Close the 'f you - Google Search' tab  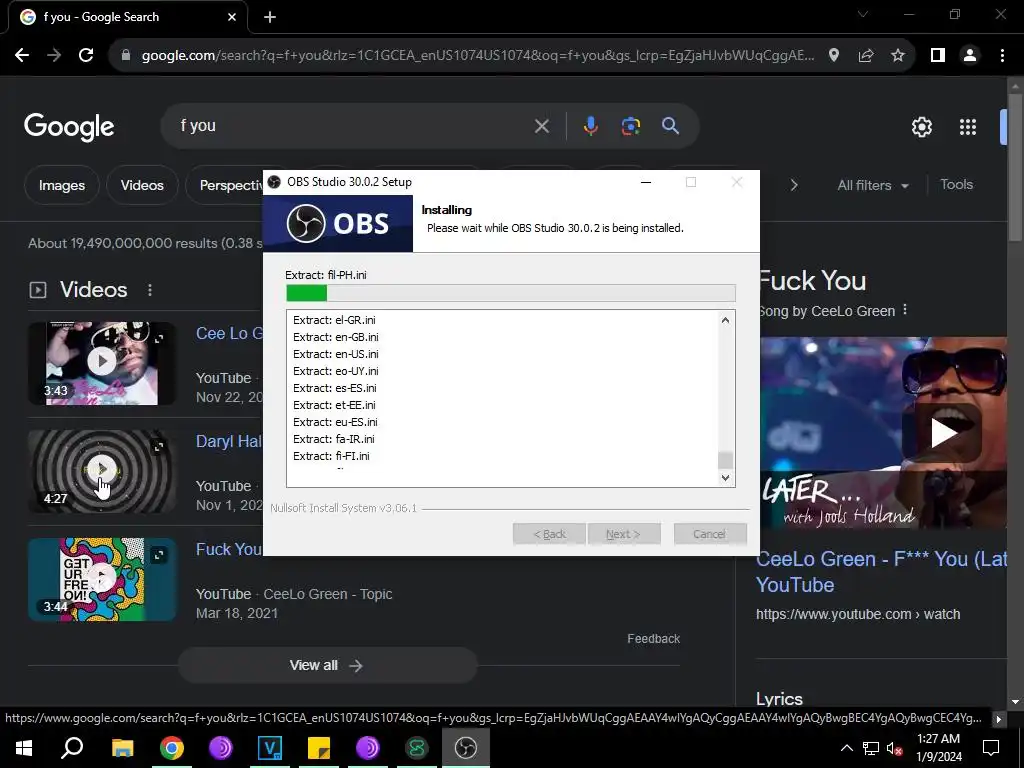[x=232, y=17]
